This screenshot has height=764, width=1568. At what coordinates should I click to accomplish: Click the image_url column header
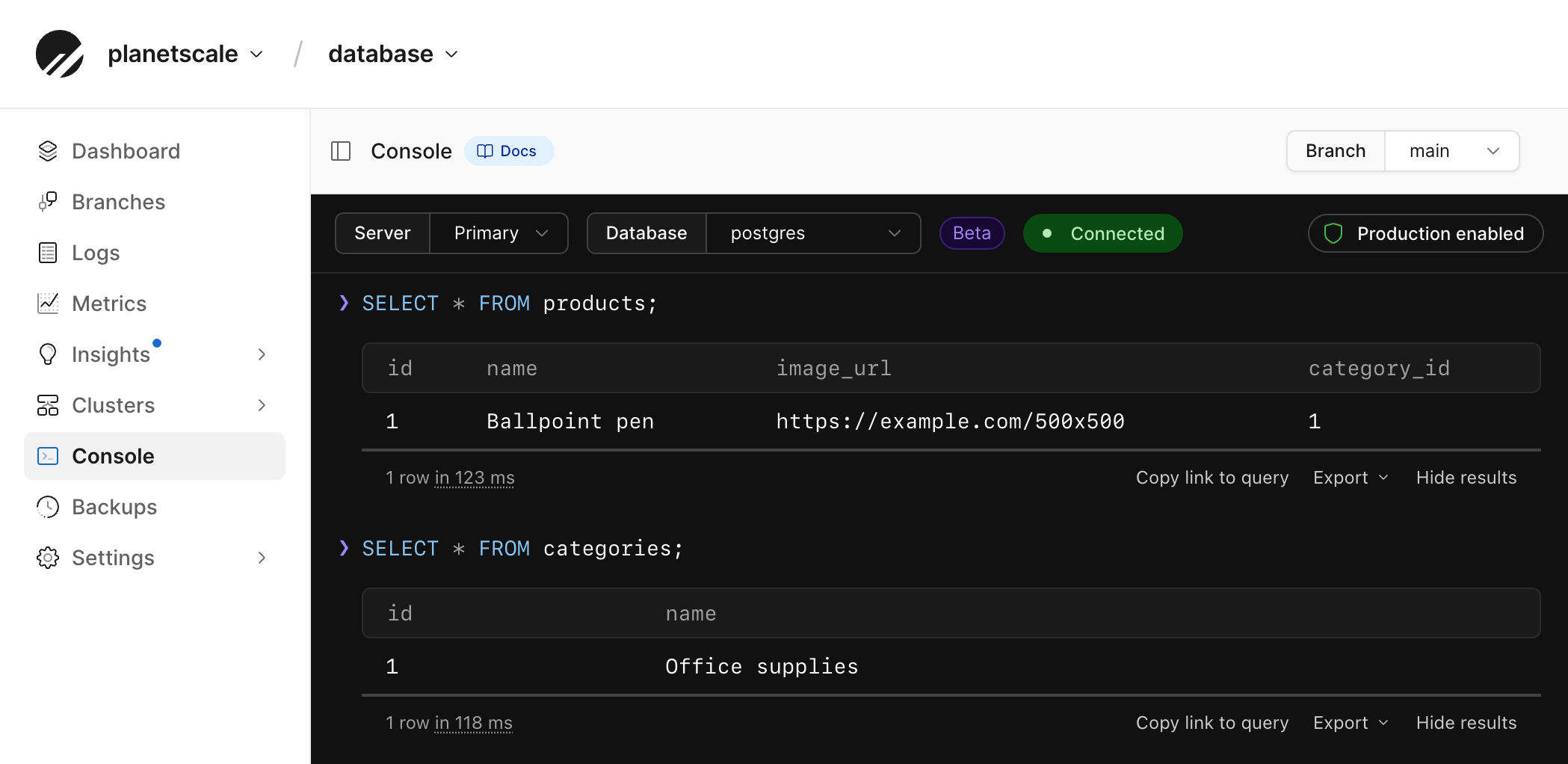[x=833, y=369]
